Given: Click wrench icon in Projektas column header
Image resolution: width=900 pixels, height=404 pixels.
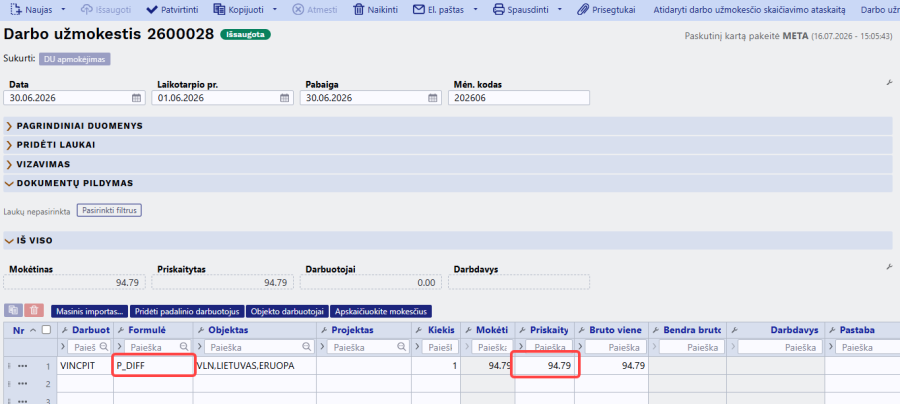Looking at the screenshot, I should pos(325,330).
